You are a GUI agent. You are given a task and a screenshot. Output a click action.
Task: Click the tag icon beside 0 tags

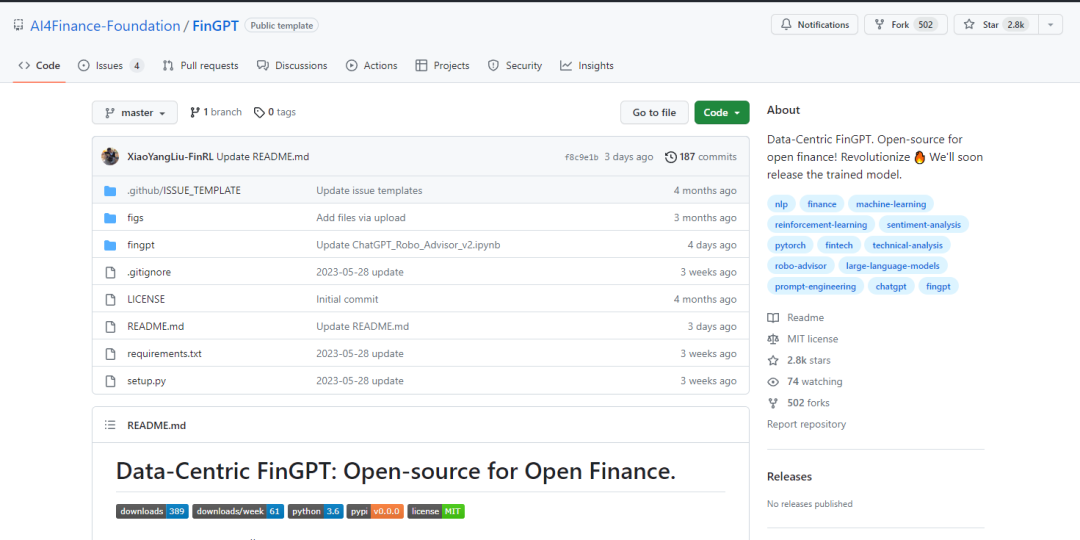pos(259,112)
